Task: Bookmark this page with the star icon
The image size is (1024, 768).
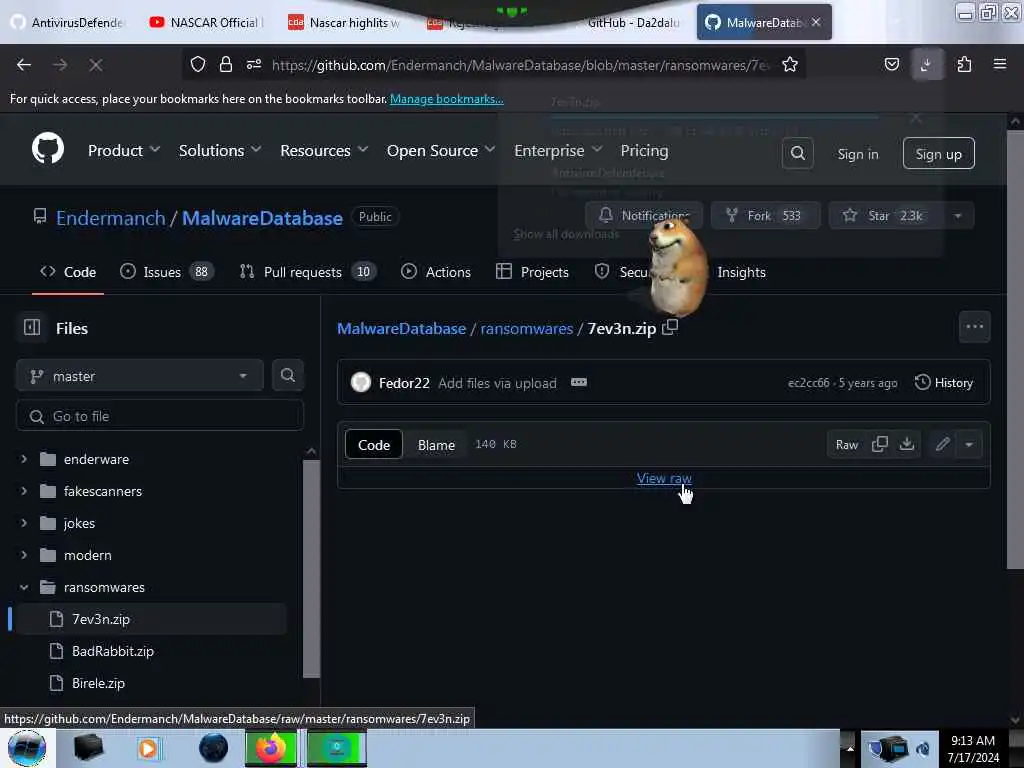Action: 790,64
